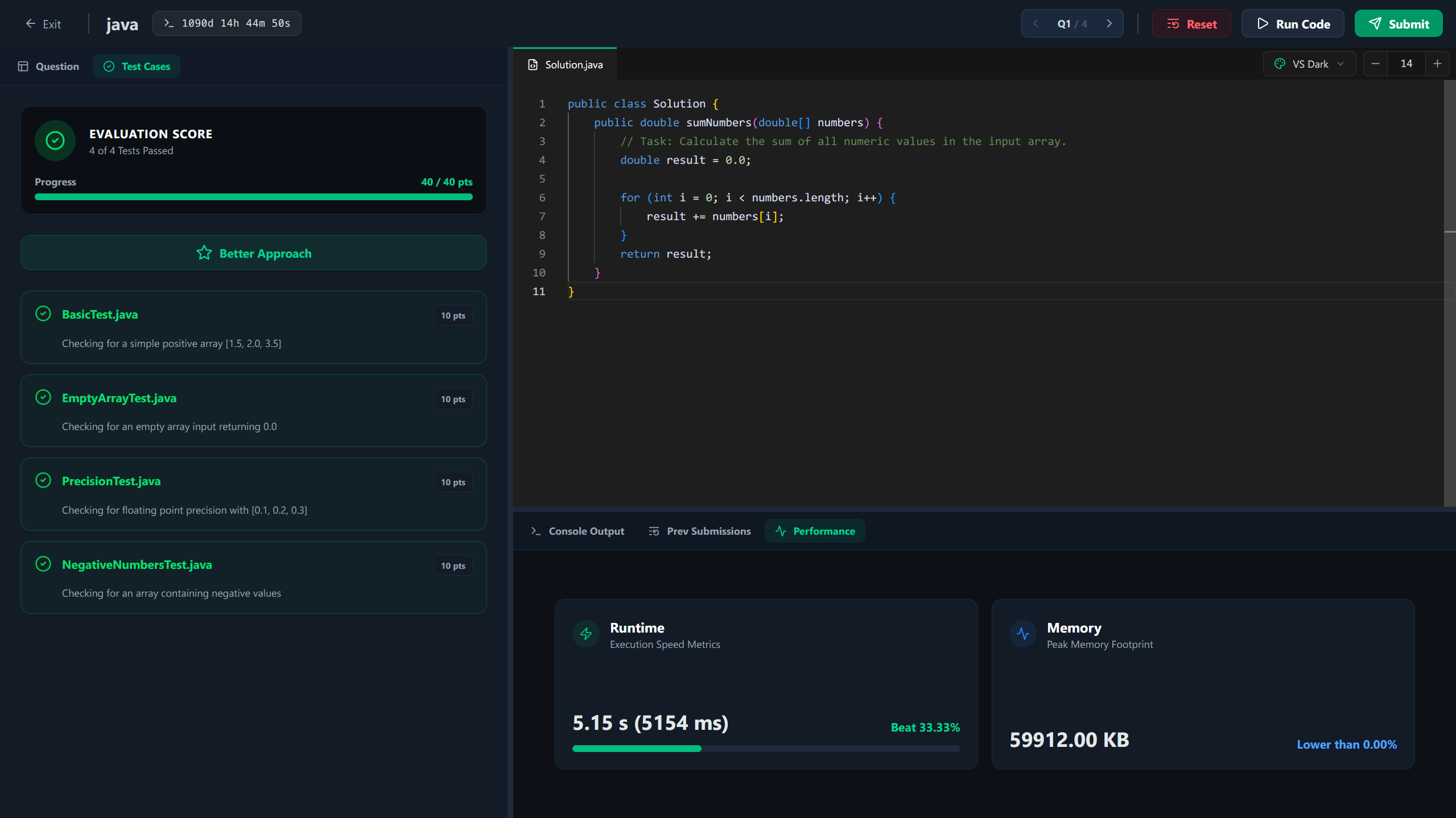The image size is (1456, 818).
Task: Place cursor on the return result line
Action: click(x=666, y=254)
